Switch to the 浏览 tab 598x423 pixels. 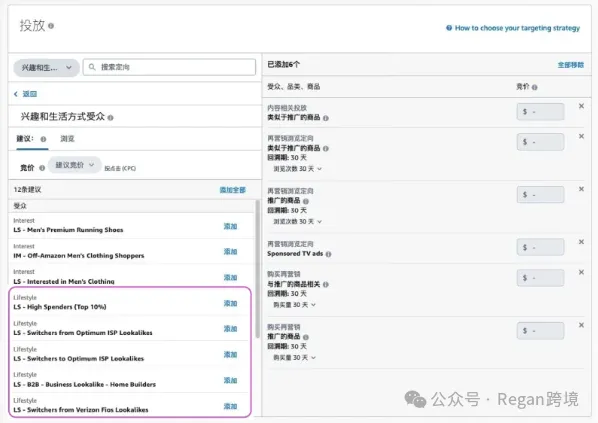pyautogui.click(x=67, y=139)
